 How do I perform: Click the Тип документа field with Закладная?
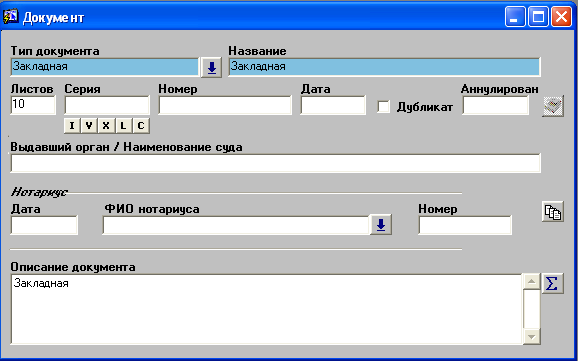105,67
